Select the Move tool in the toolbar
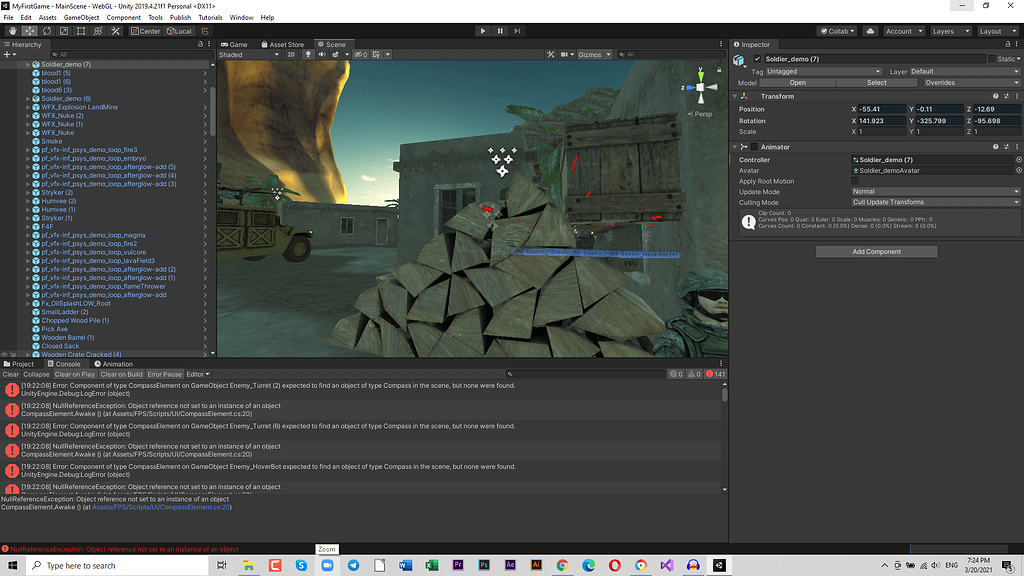 point(28,31)
